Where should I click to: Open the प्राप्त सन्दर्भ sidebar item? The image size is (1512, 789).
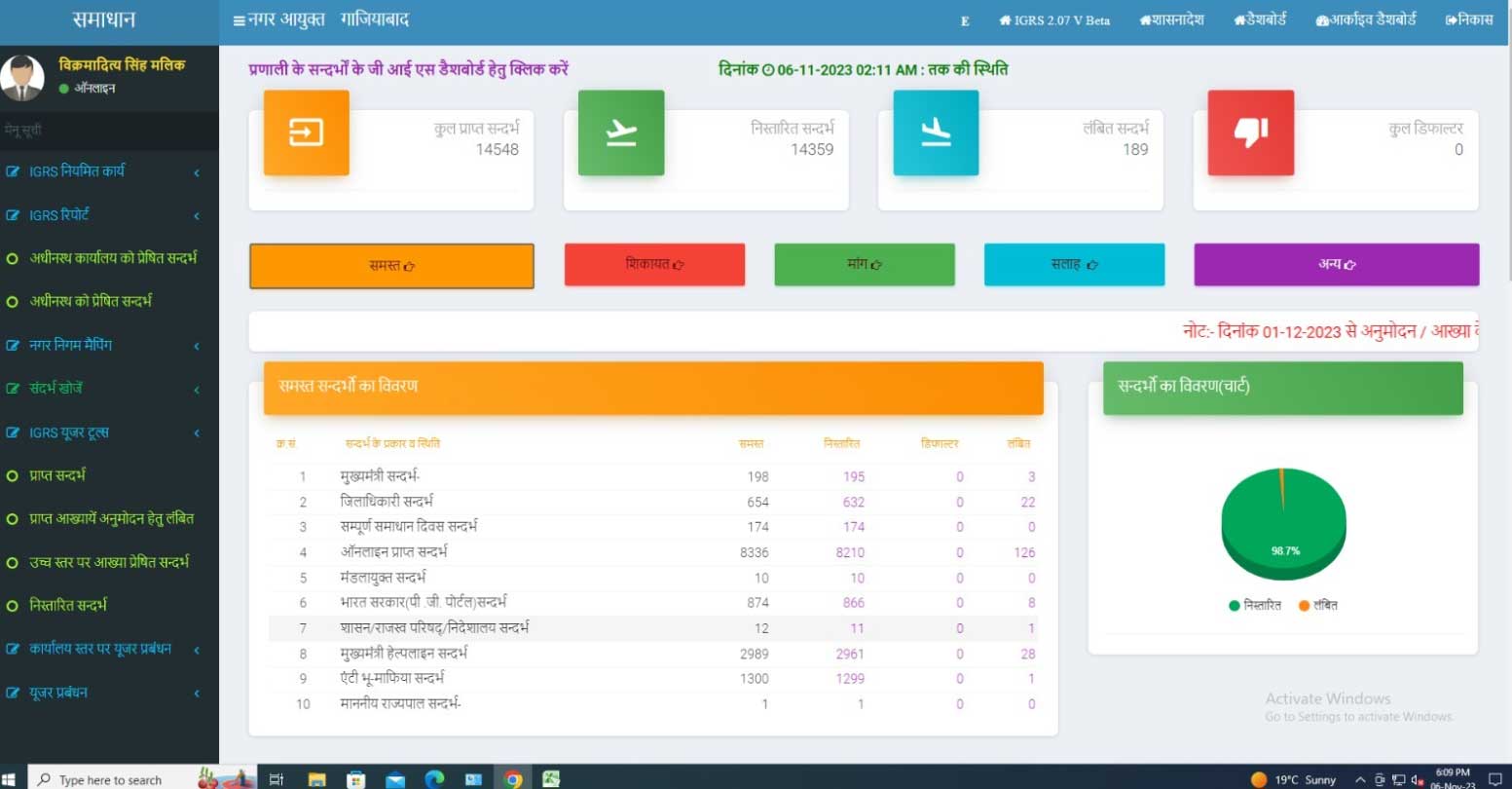pos(57,475)
